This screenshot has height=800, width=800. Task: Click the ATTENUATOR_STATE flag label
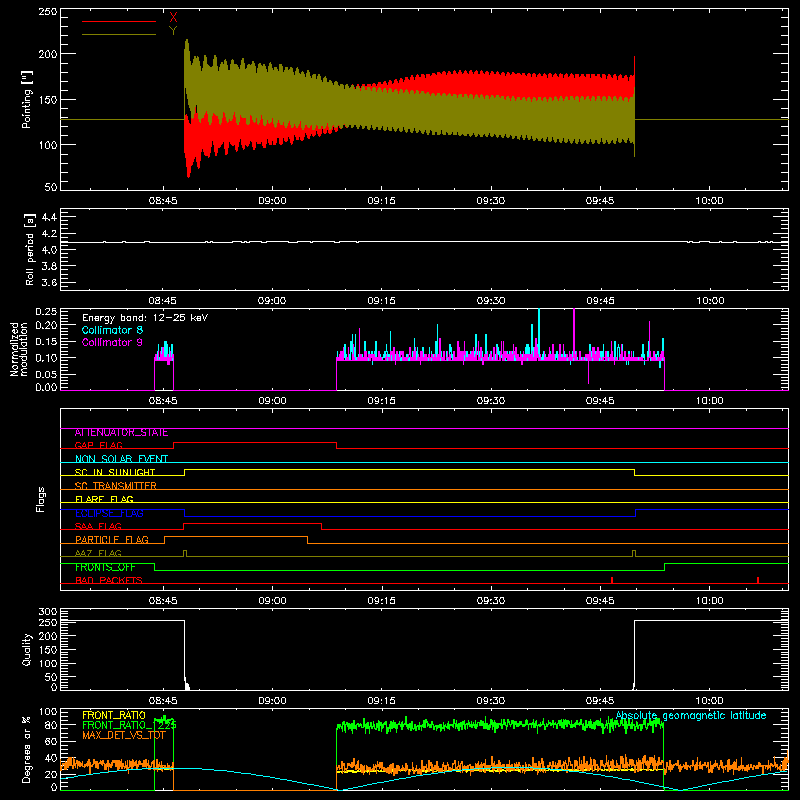[x=121, y=433]
